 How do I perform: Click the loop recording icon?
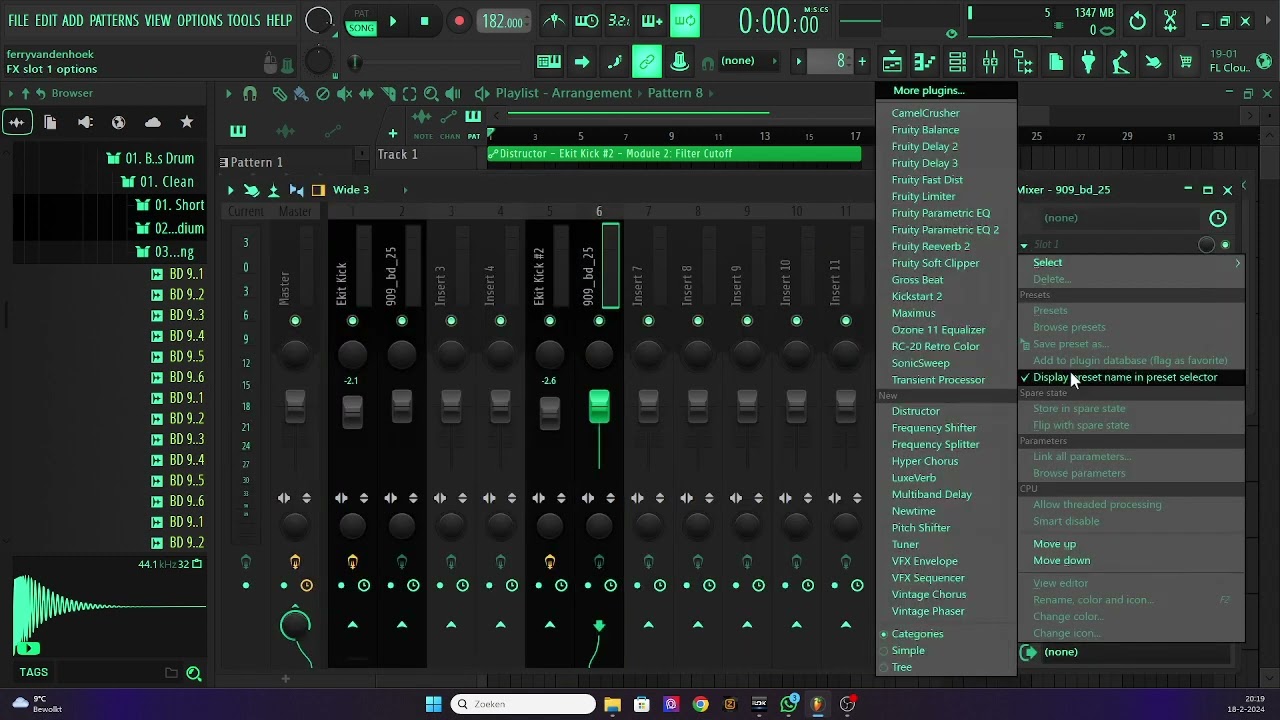tap(685, 21)
